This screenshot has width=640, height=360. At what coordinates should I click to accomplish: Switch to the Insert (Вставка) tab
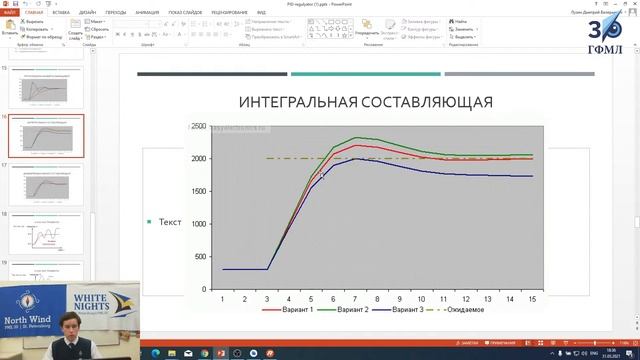pos(61,13)
